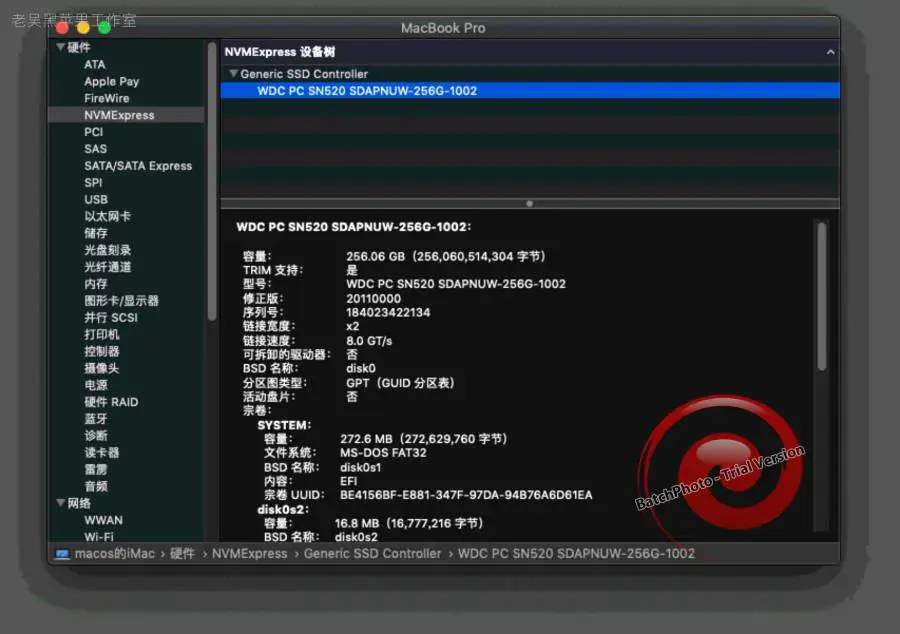Open the USB section
The height and width of the screenshot is (634, 900).
click(96, 199)
